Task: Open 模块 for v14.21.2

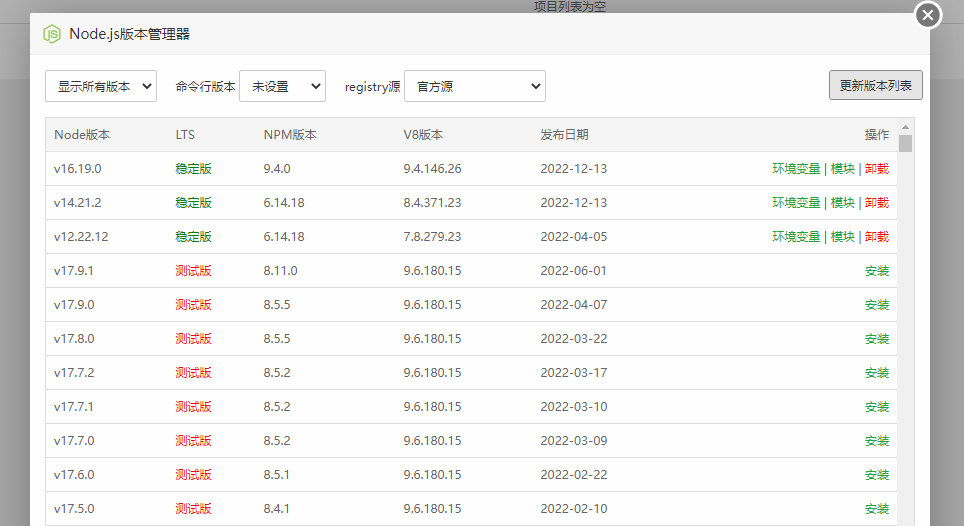Action: 842,202
